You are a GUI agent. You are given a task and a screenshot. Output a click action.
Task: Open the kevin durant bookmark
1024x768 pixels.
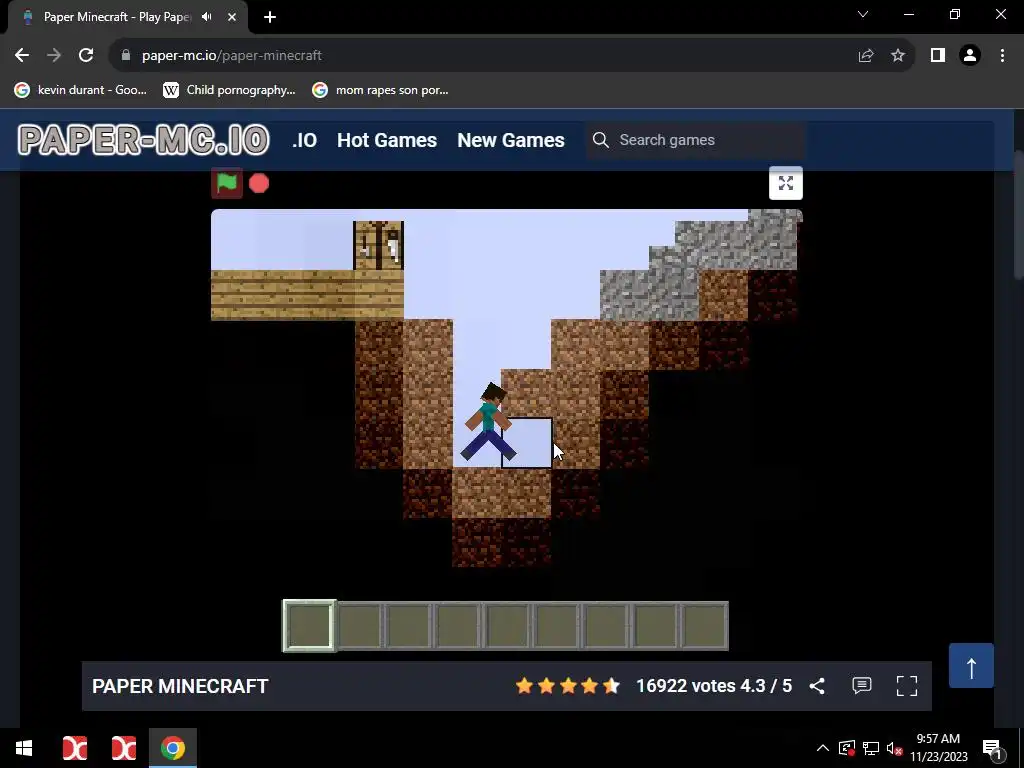(x=81, y=90)
